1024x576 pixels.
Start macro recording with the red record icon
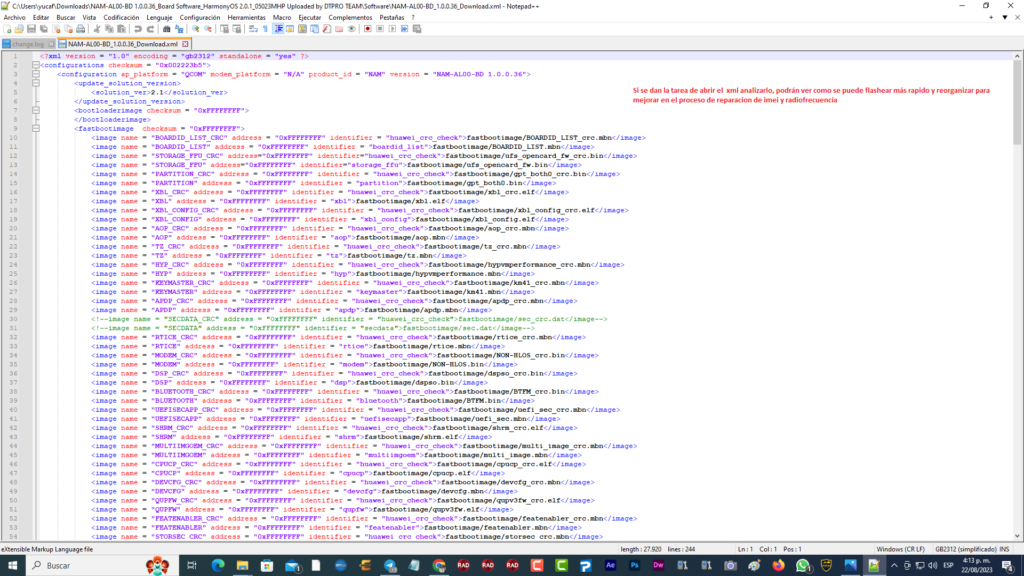pos(367,30)
